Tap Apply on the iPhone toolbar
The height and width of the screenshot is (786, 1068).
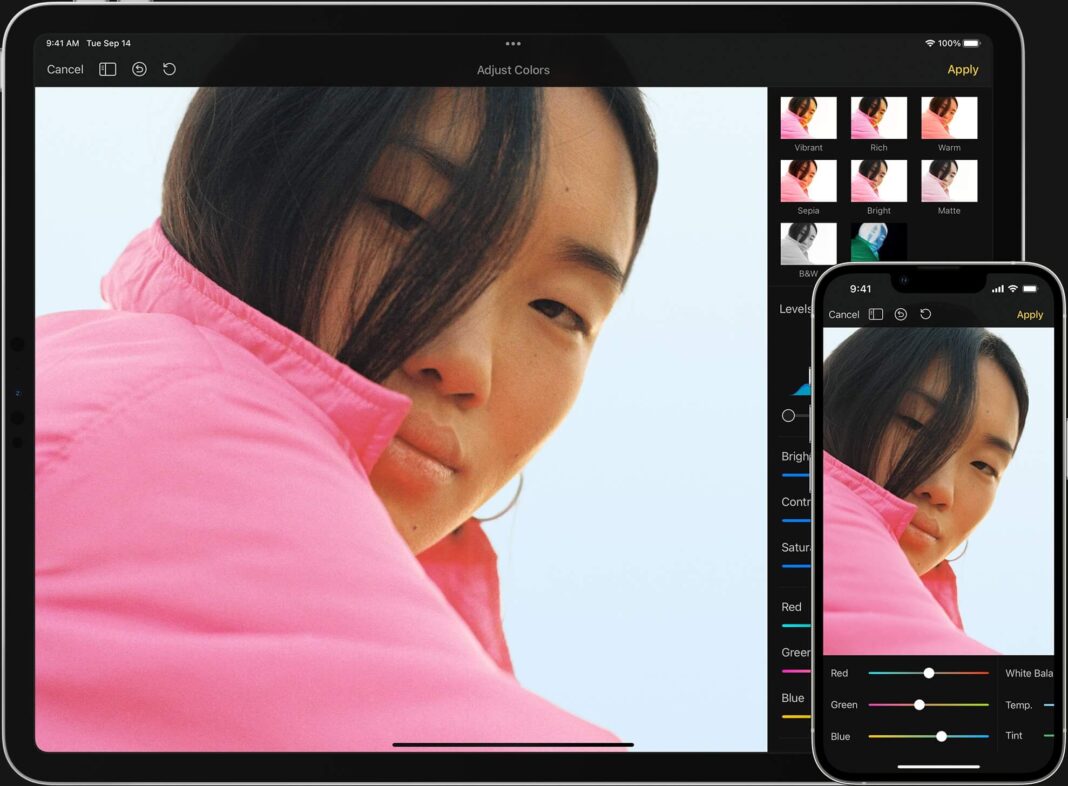coord(1030,314)
